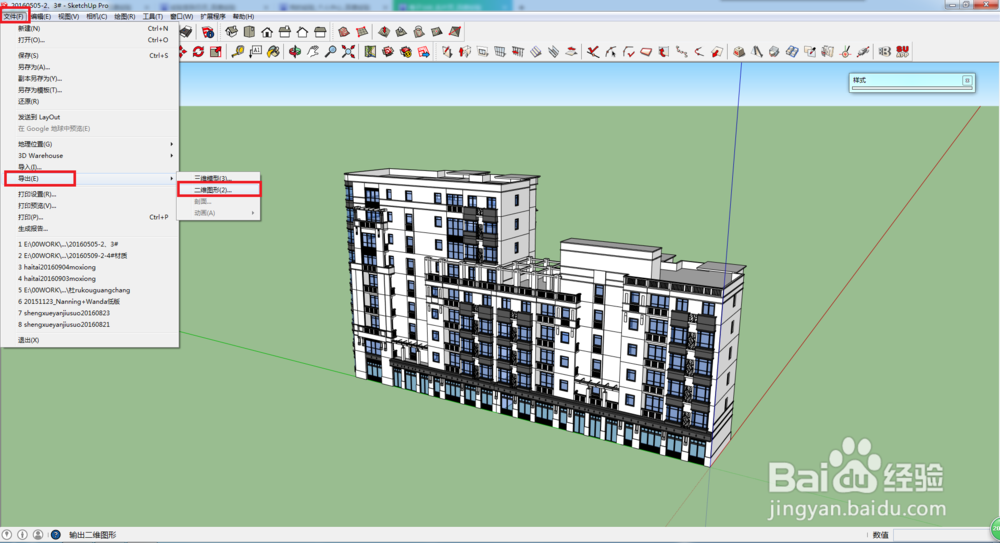Choose 打开(O)... menu entry
This screenshot has width=1000, height=543.
(x=89, y=40)
